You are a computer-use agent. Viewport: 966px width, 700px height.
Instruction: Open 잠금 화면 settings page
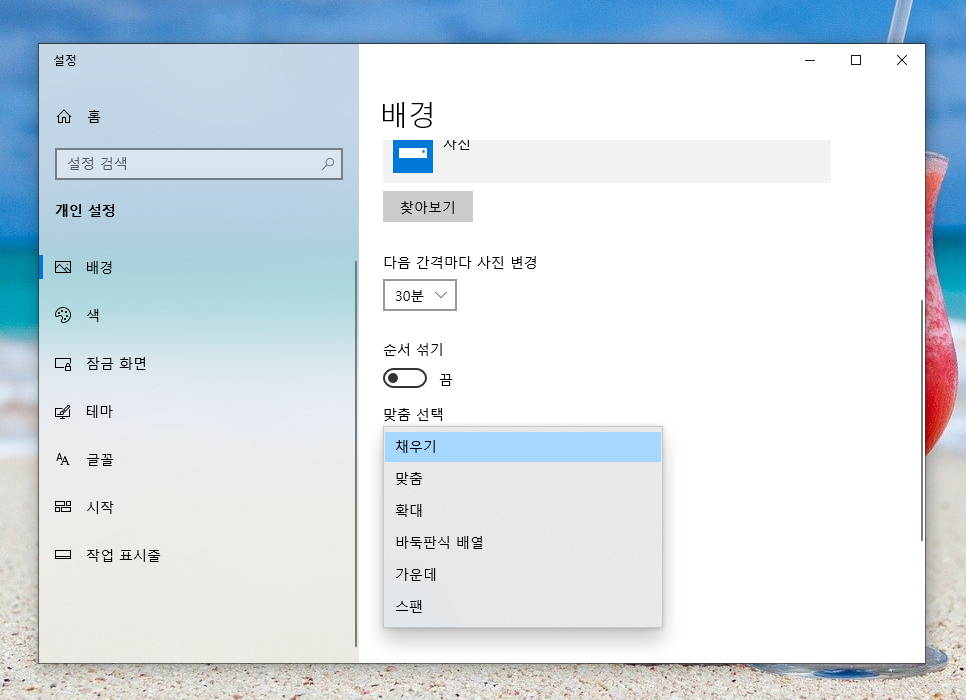pos(116,364)
